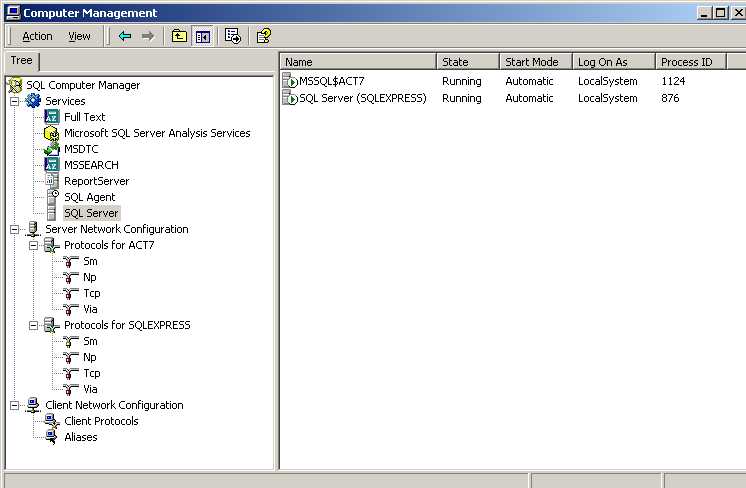The width and height of the screenshot is (746, 488).
Task: Click the MSDTC service icon
Action: (x=51, y=149)
